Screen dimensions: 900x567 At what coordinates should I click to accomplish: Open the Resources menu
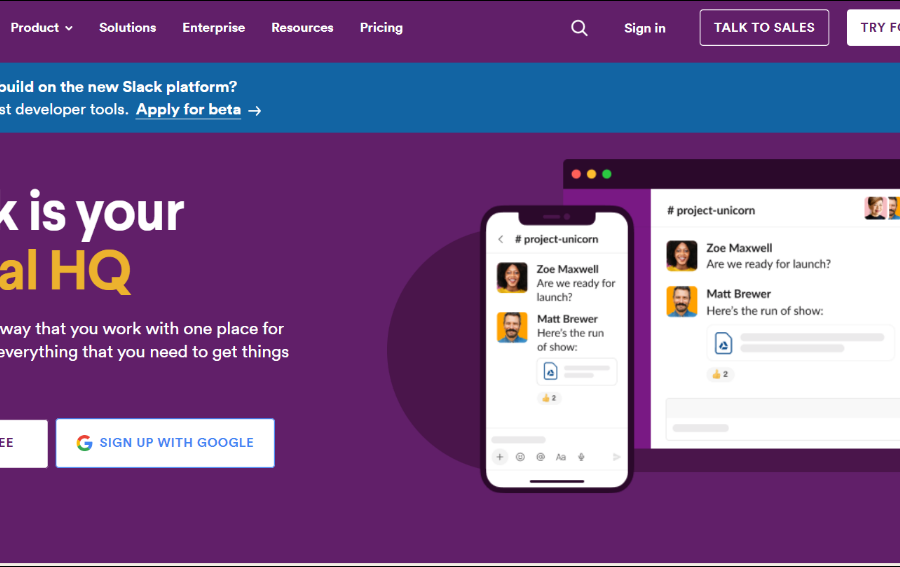[302, 28]
